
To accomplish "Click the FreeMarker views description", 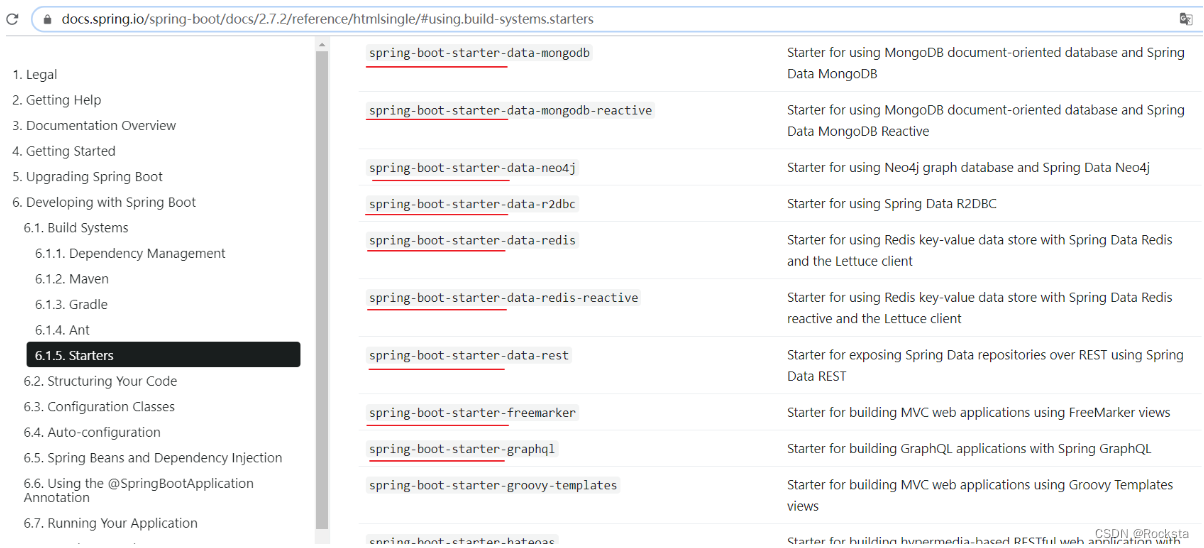I will pyautogui.click(x=978, y=413).
